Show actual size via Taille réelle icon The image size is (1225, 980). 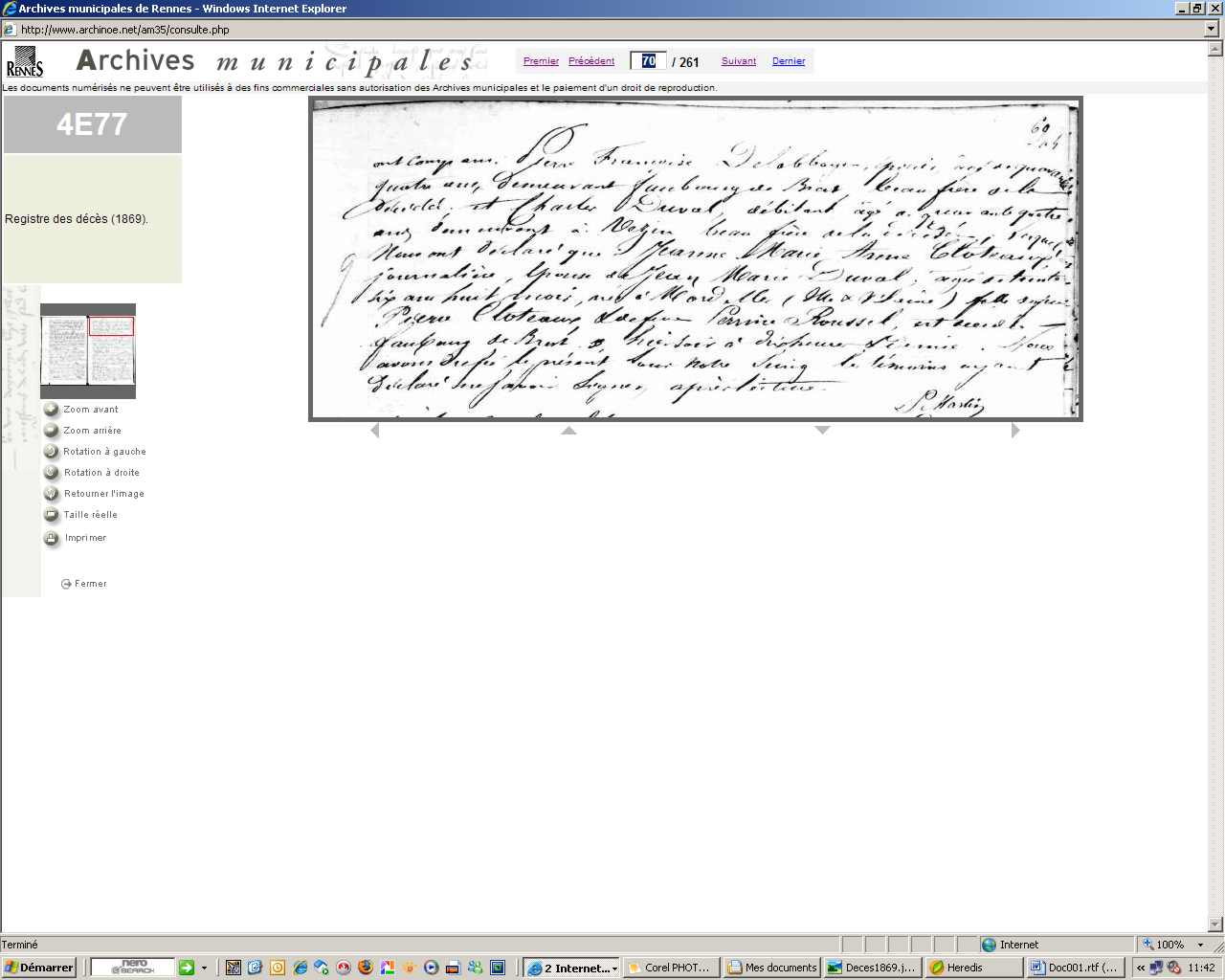click(52, 515)
